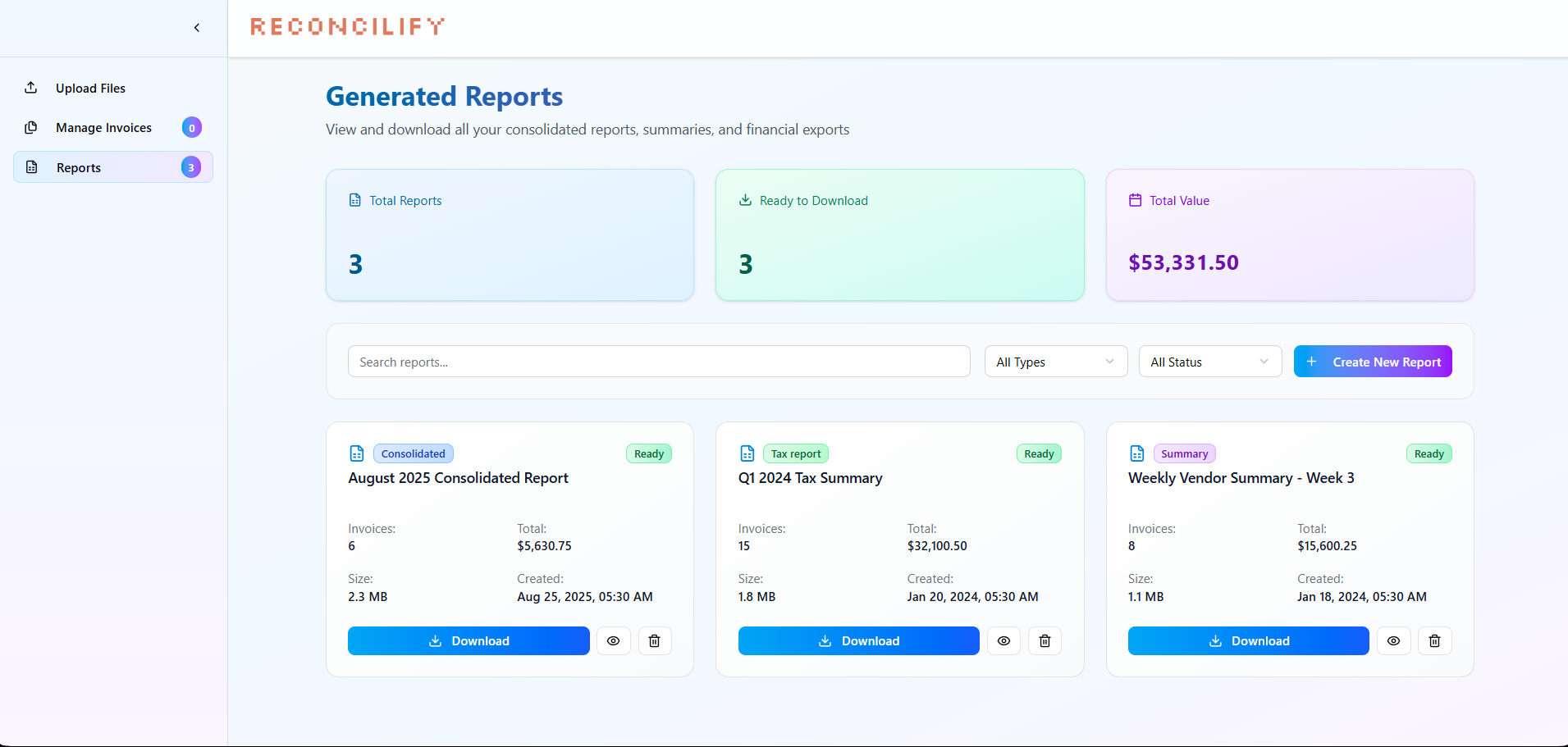Click the Create New Report button

pyautogui.click(x=1373, y=362)
